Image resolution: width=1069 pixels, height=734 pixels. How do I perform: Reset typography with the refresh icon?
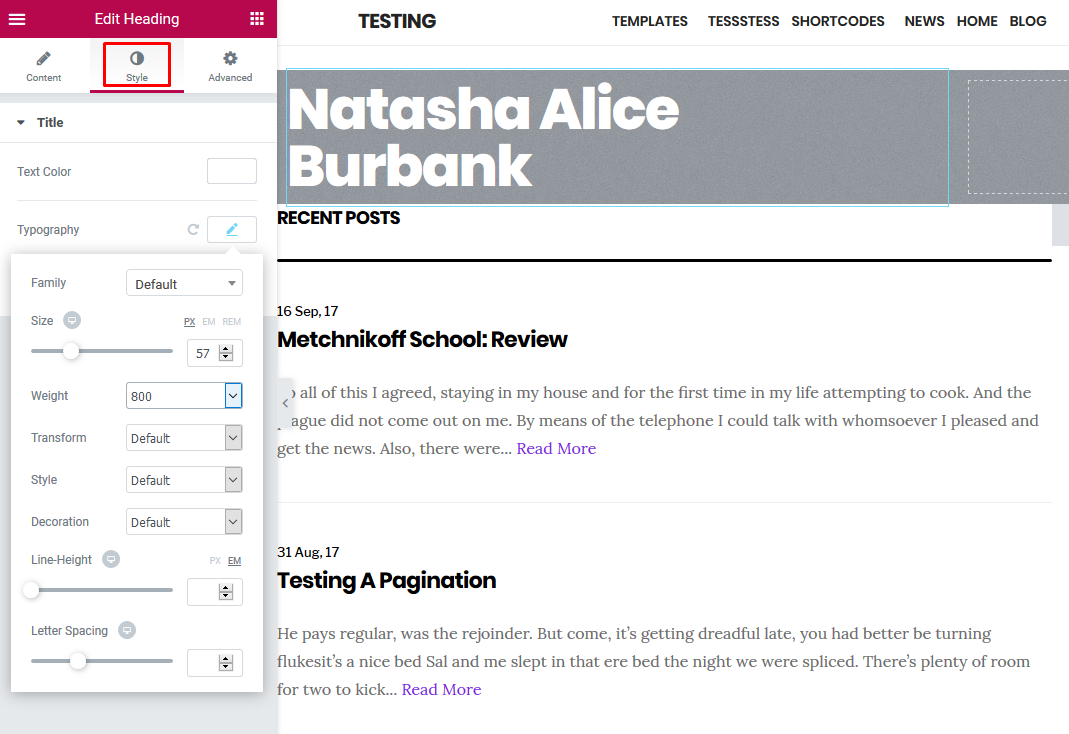[x=193, y=230]
